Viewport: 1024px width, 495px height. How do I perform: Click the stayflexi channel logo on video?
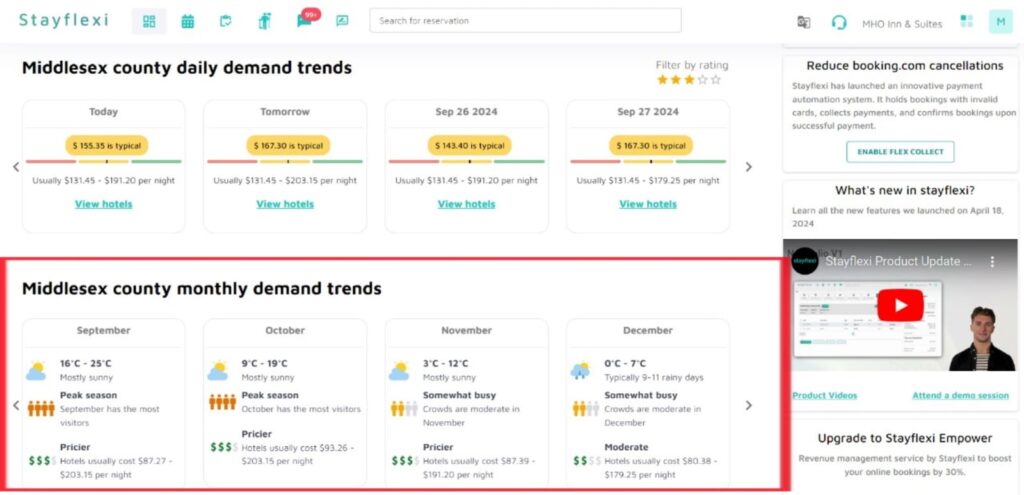805,261
